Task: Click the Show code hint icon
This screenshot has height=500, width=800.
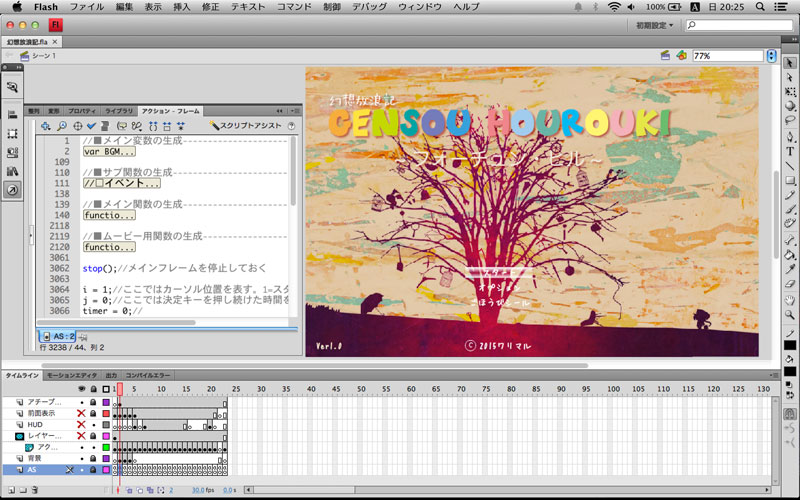Action: pyautogui.click(x=121, y=126)
